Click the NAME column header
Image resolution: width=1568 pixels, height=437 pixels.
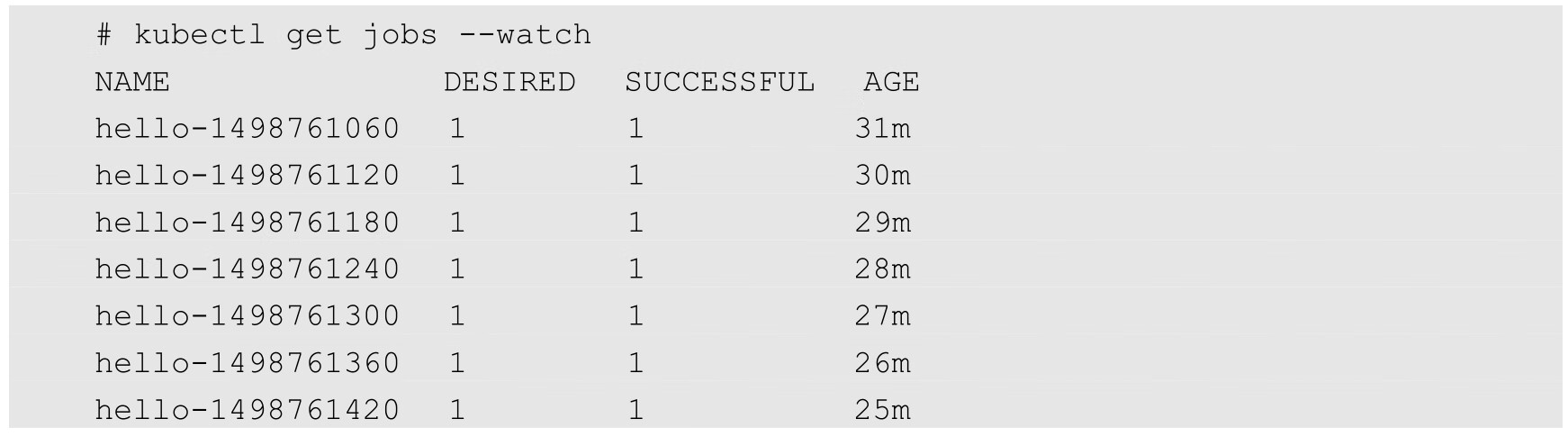pyautogui.click(x=131, y=83)
